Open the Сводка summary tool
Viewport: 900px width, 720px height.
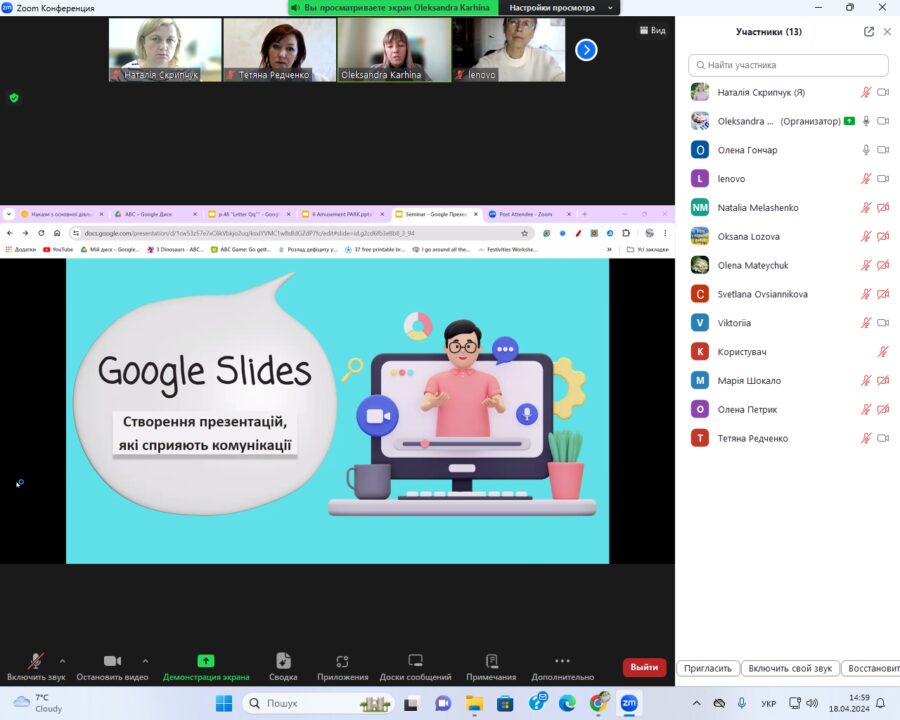point(283,667)
